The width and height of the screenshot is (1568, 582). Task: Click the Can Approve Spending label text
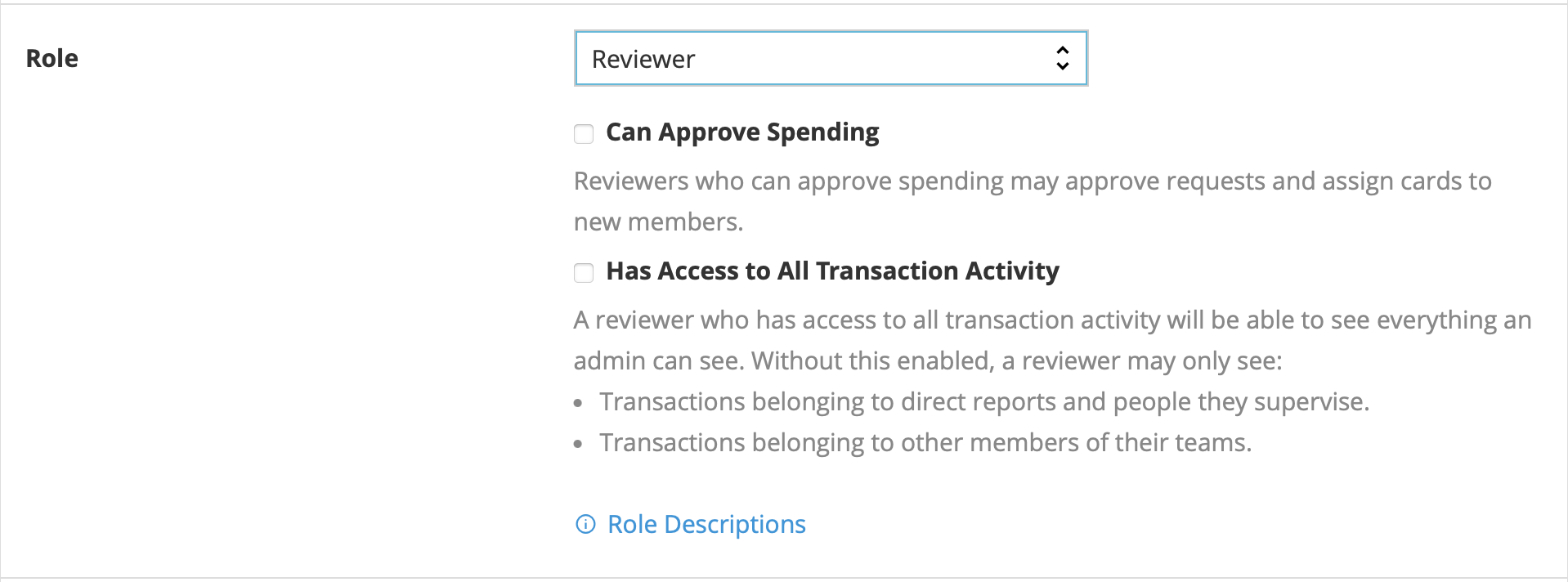(742, 132)
